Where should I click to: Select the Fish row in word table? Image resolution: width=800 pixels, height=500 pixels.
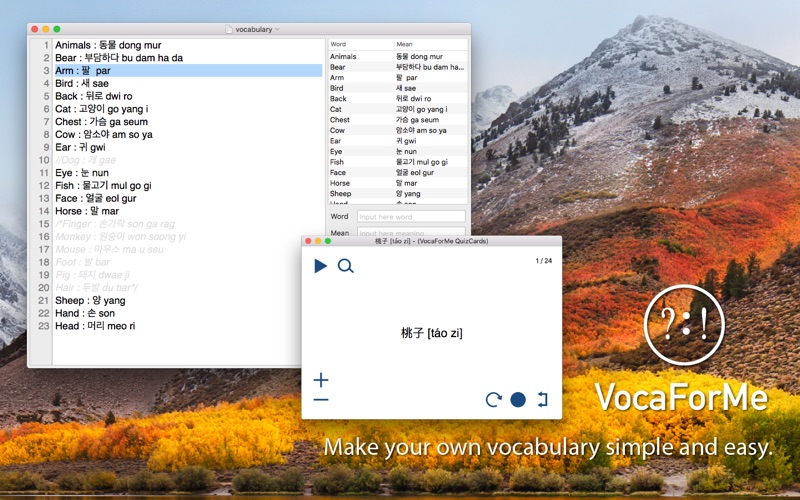[x=398, y=162]
